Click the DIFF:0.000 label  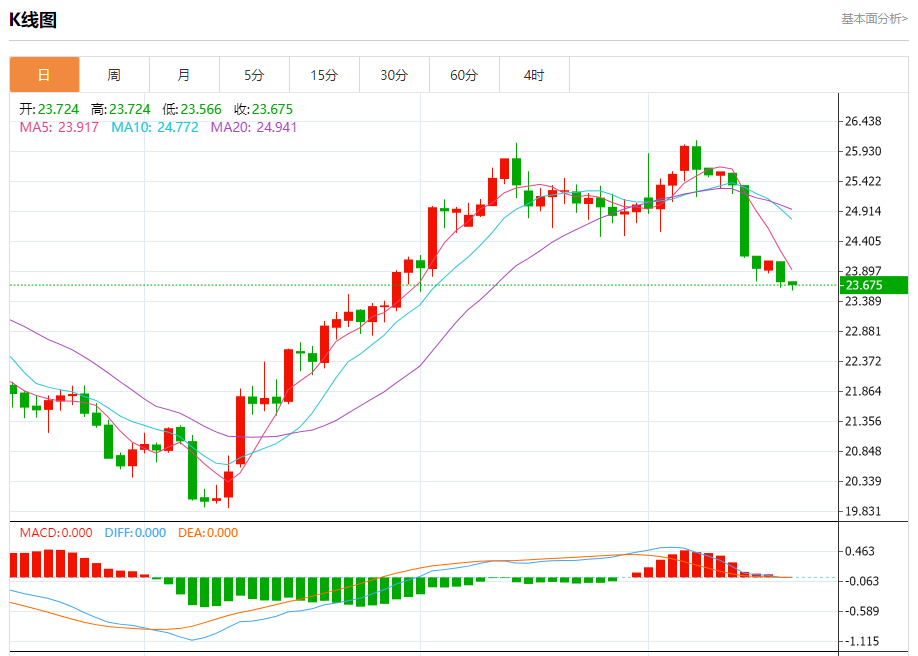[x=135, y=533]
